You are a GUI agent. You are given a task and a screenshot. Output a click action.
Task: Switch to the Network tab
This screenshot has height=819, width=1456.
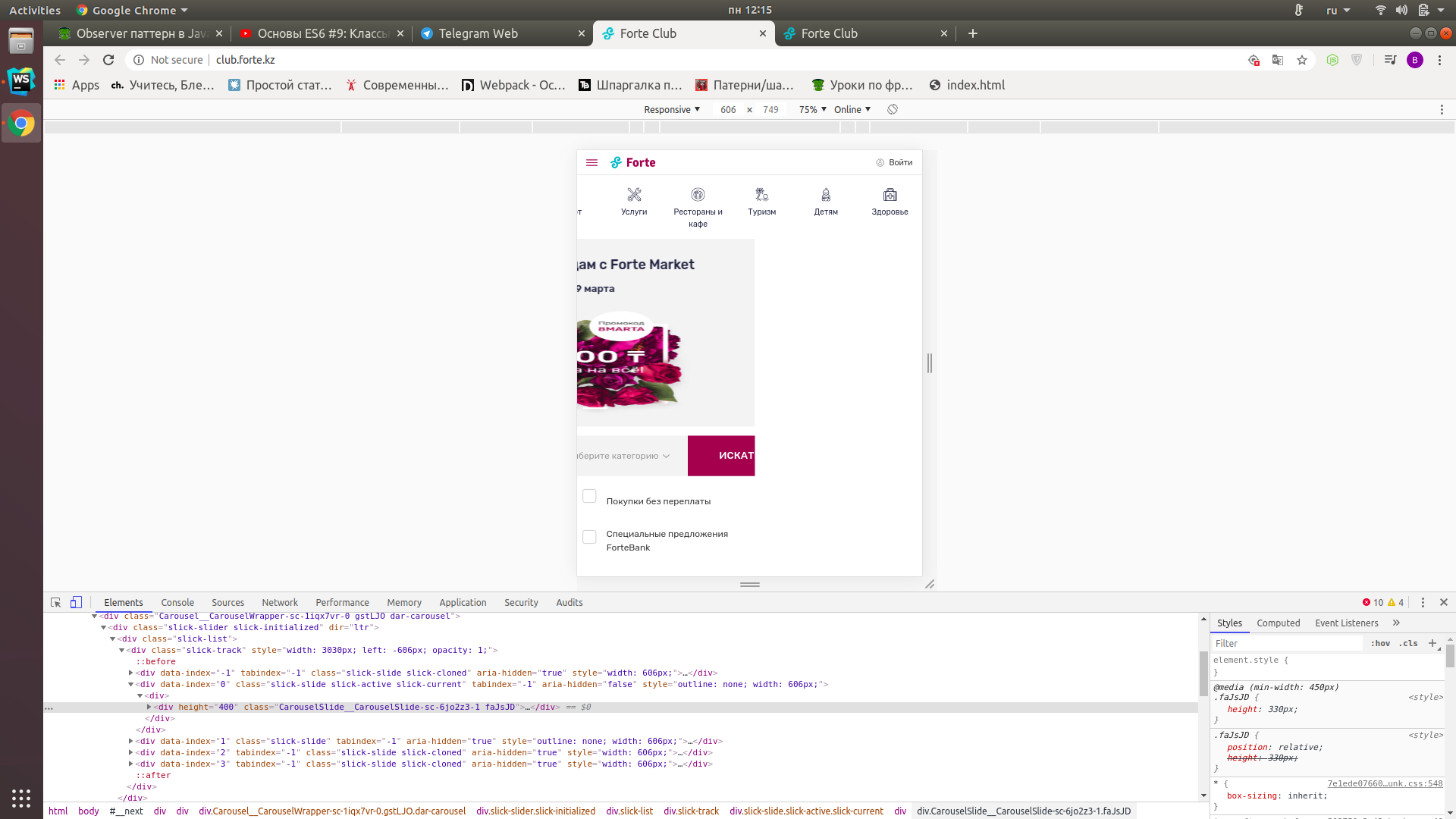click(280, 602)
